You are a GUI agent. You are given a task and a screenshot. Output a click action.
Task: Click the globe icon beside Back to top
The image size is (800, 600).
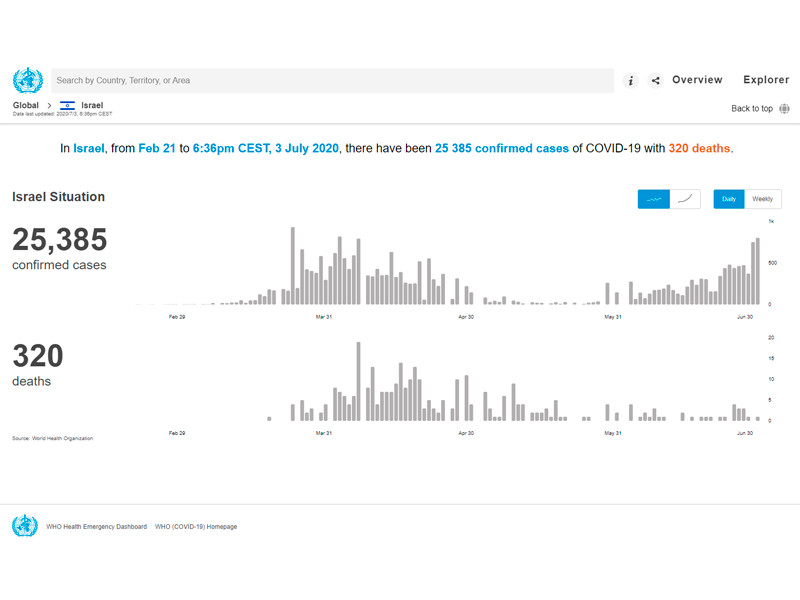pyautogui.click(x=784, y=109)
